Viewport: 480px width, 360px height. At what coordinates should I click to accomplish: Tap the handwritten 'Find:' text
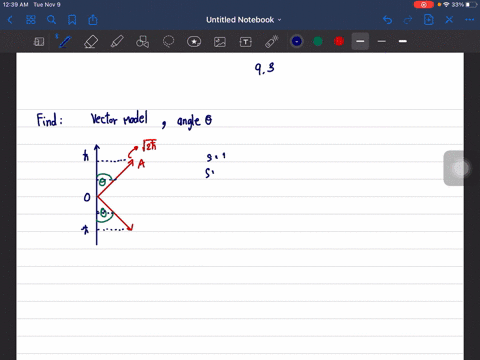tap(49, 120)
